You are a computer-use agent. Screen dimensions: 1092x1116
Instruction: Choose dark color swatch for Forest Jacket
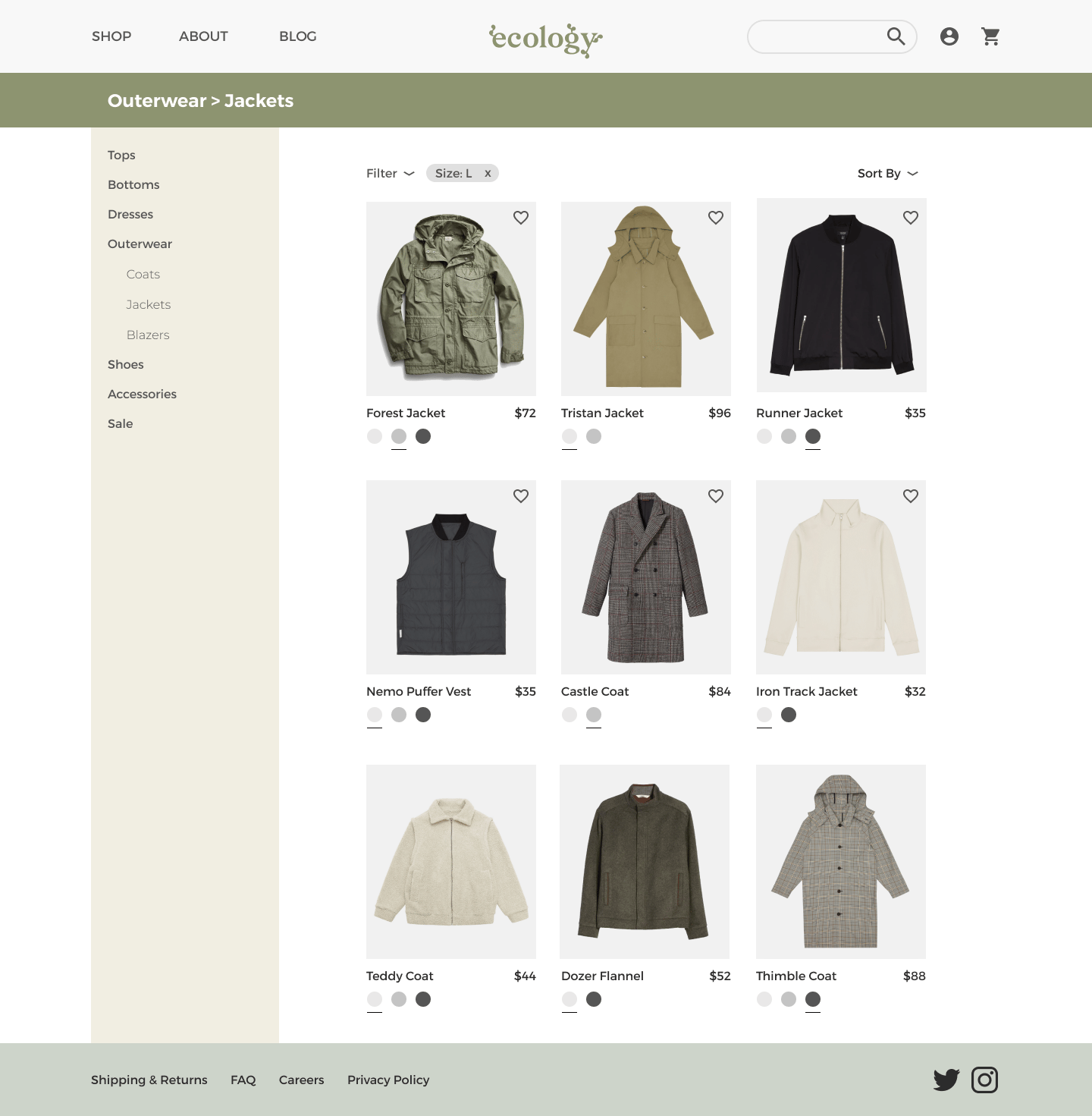click(x=423, y=436)
